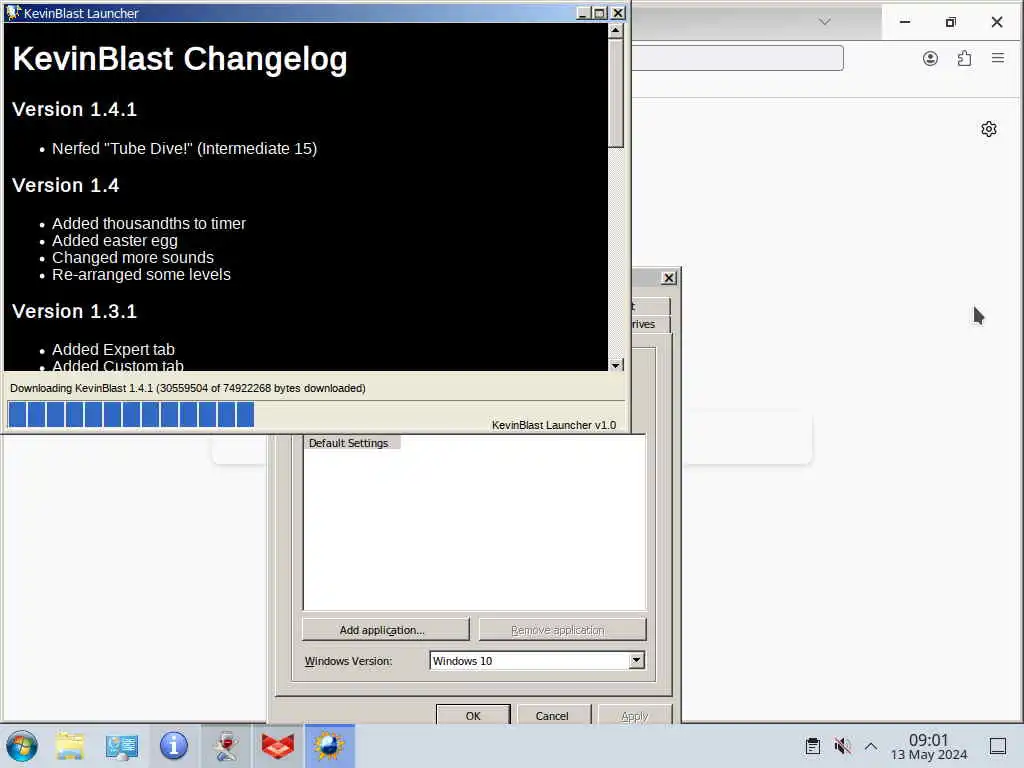Click the changelog scrollbar thumb
This screenshot has width=1024, height=768.
tap(615, 93)
